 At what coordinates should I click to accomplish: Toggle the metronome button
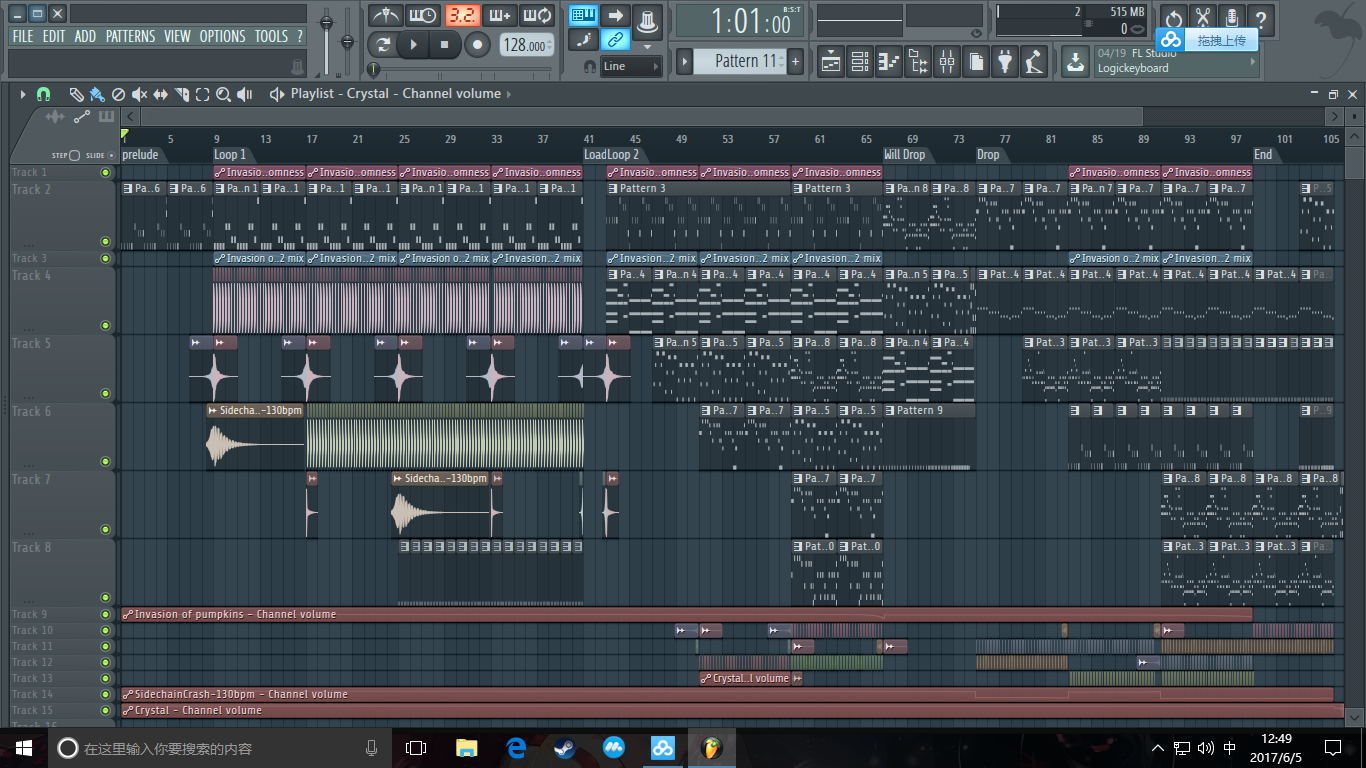385,16
